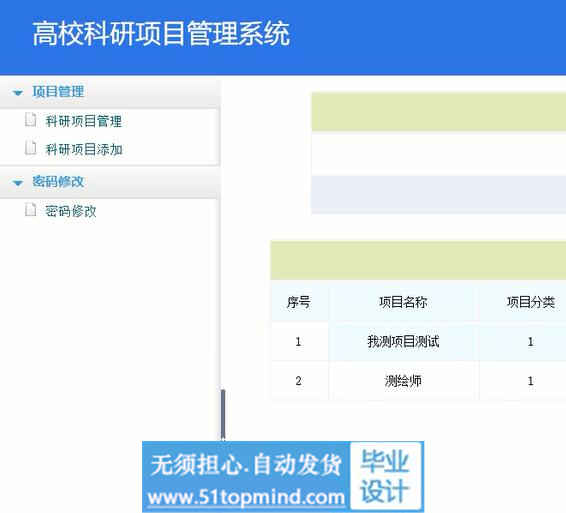Screen dimensions: 566x513
Task: Select 项目管理 section header
Action: tap(58, 92)
